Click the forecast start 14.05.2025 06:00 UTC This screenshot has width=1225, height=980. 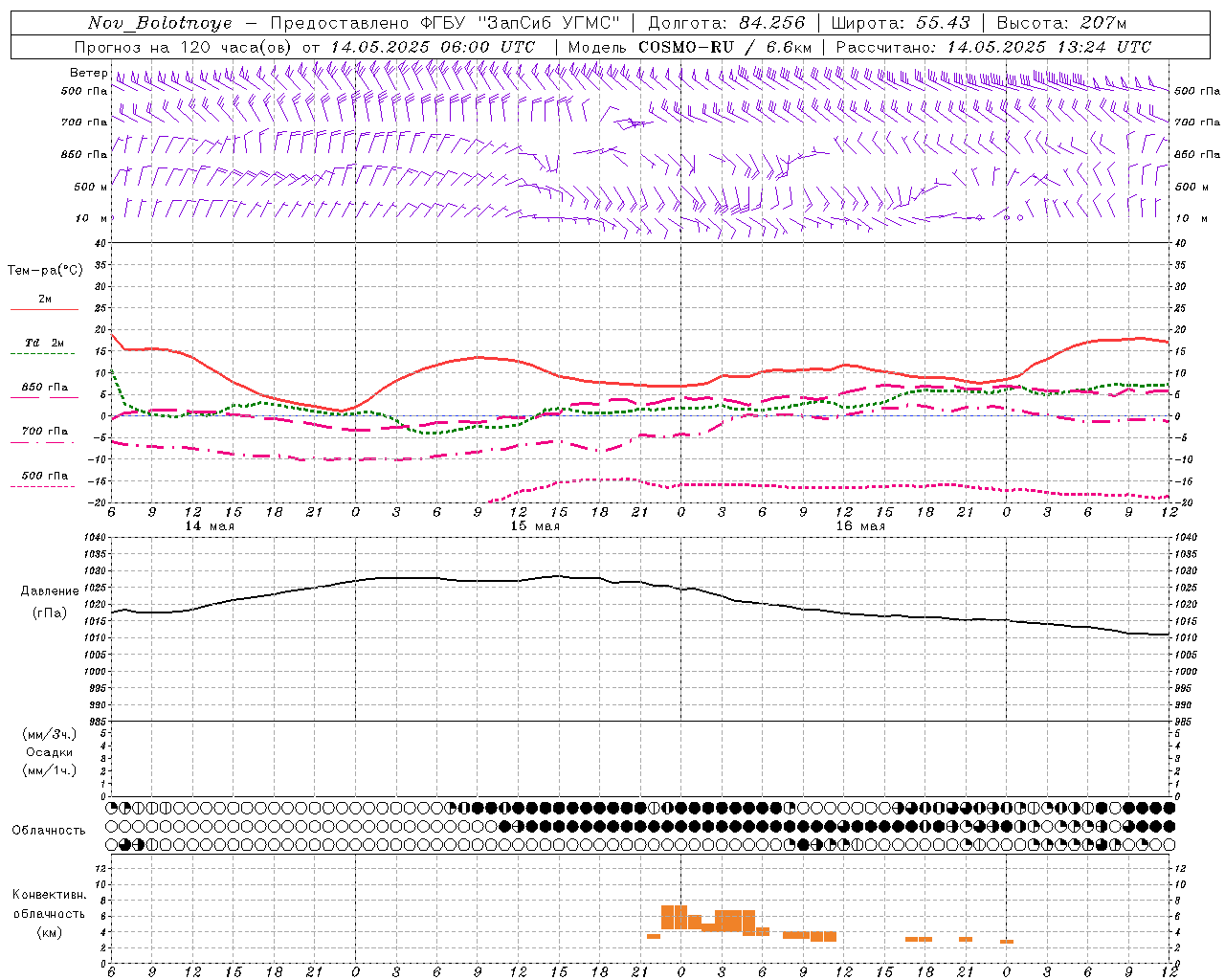(433, 47)
